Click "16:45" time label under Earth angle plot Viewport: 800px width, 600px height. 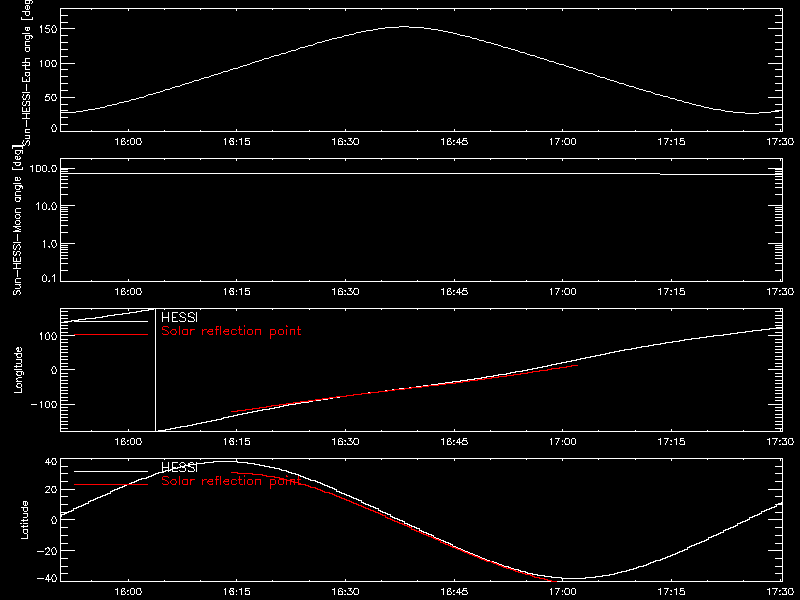point(454,142)
